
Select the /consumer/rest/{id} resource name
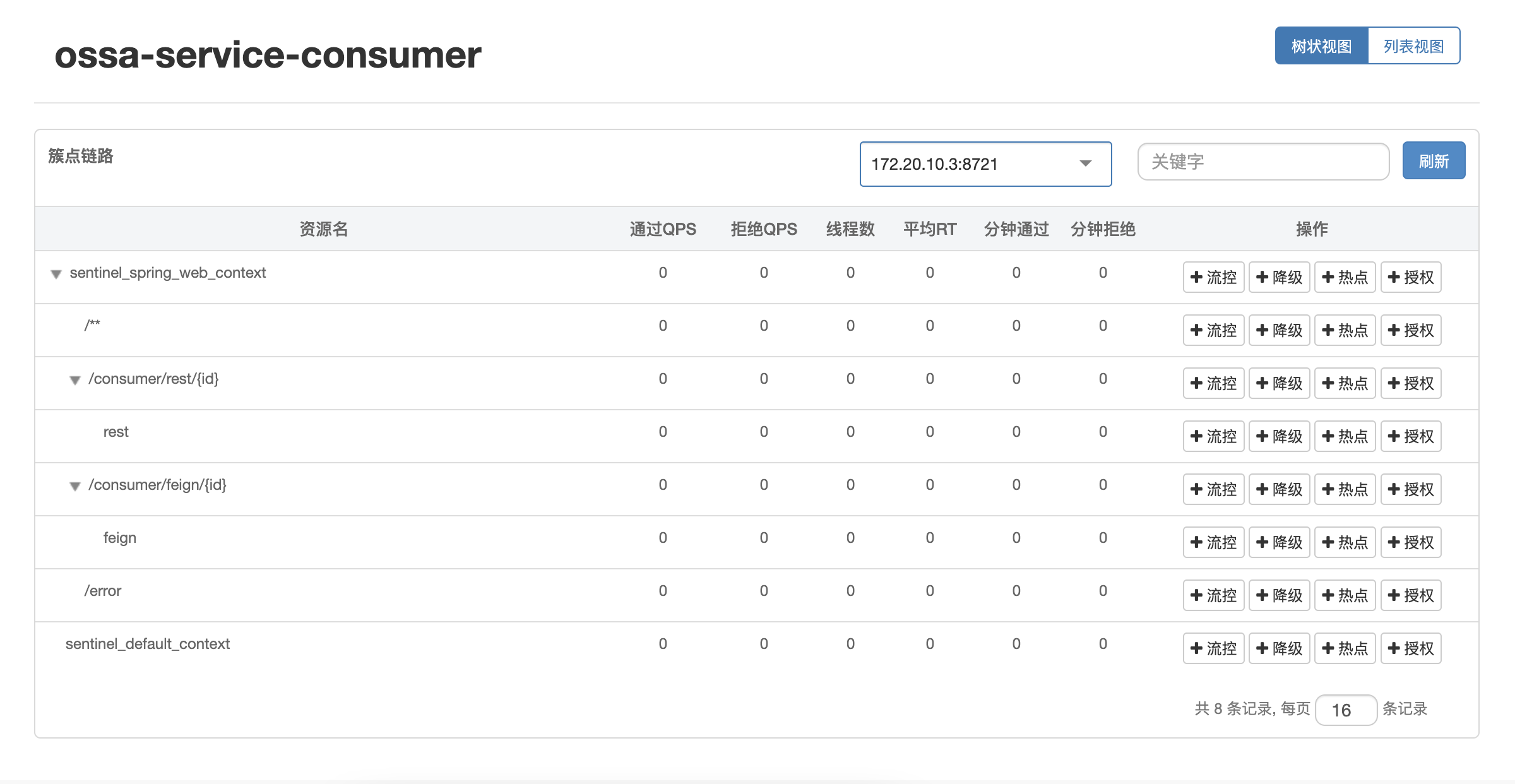pyautogui.click(x=153, y=379)
